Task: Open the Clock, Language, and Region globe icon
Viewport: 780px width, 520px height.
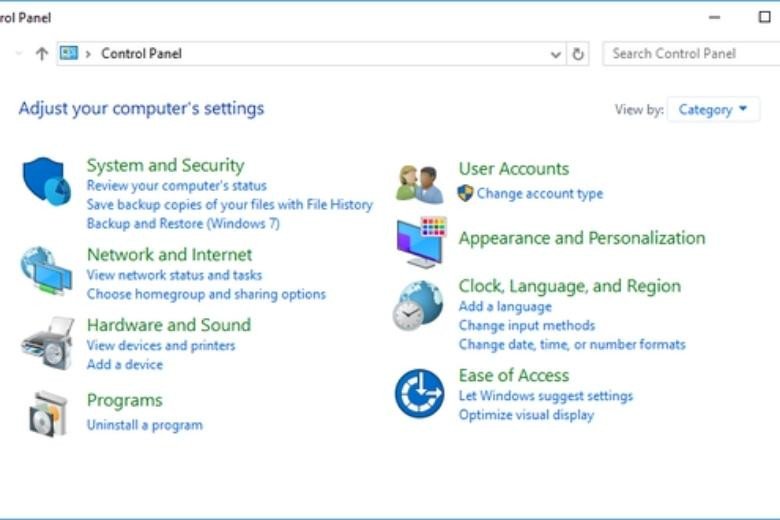Action: (x=418, y=306)
